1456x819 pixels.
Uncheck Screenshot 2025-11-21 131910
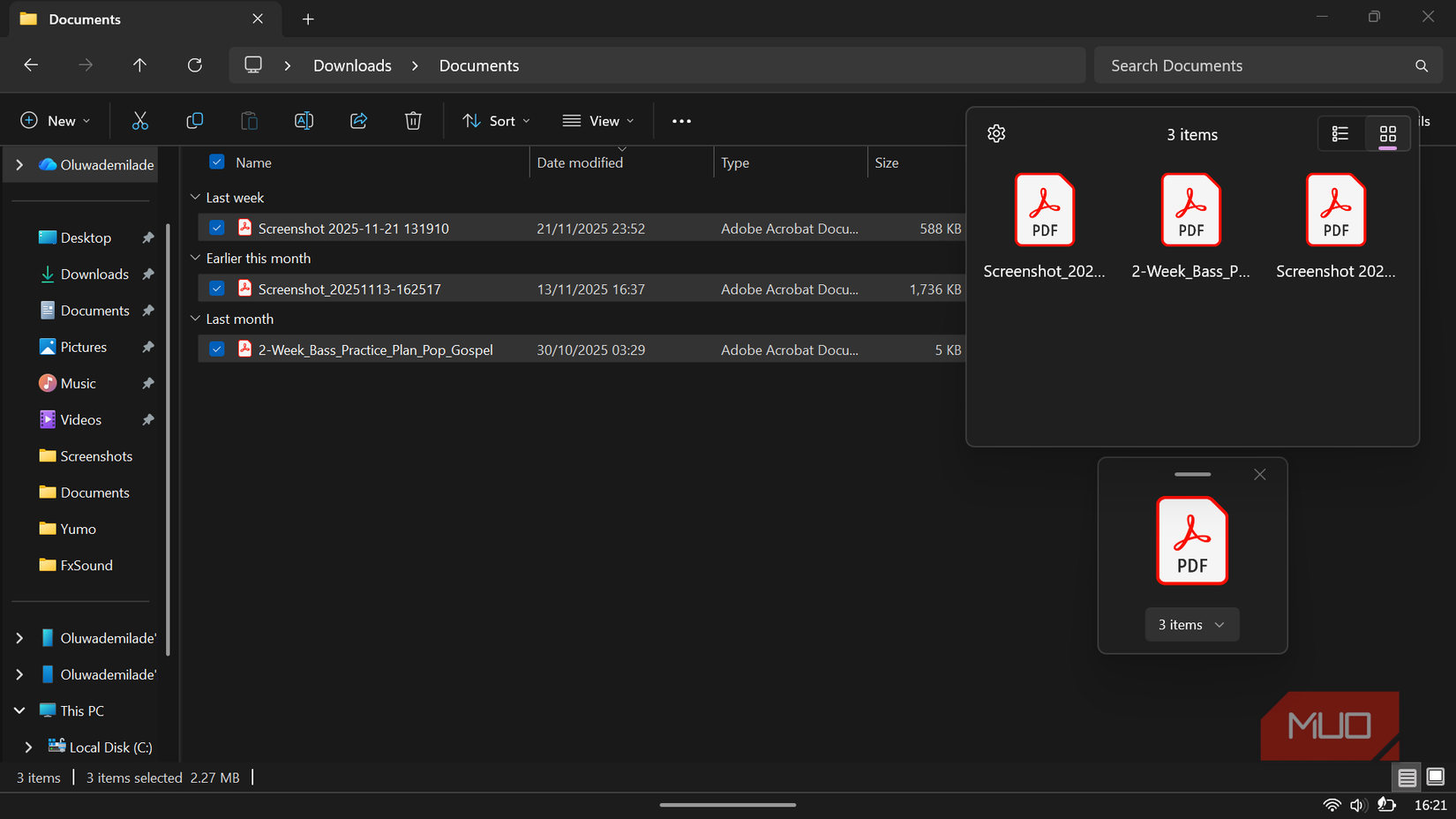216,227
